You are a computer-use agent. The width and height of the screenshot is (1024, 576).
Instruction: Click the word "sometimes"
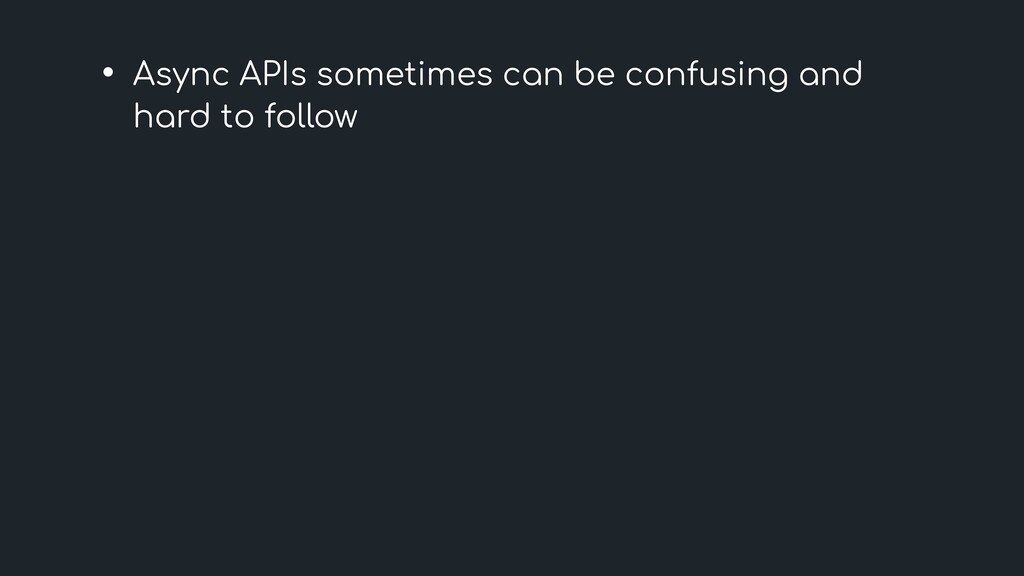tap(404, 74)
